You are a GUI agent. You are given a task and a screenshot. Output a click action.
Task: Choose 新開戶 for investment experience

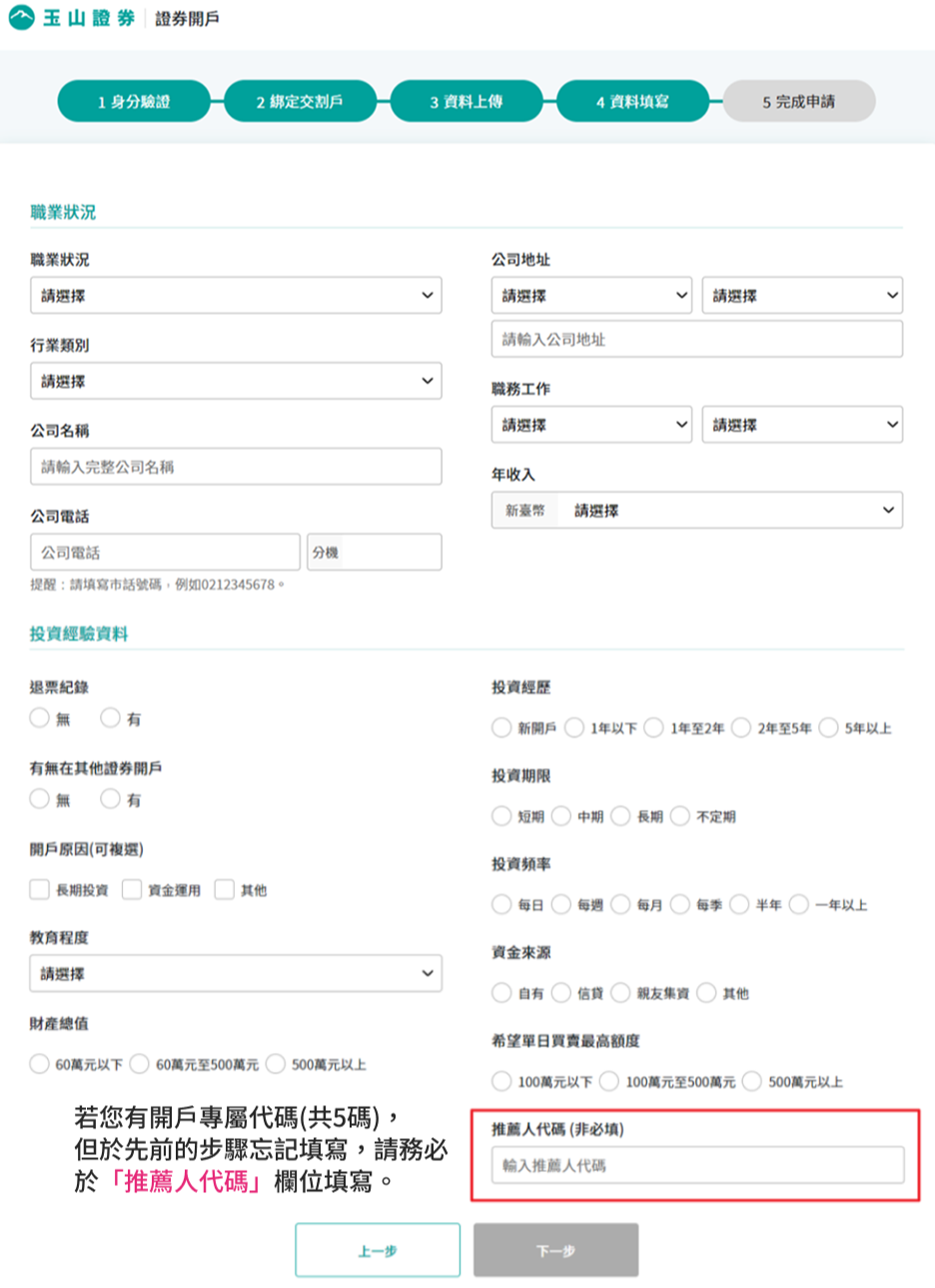pos(500,727)
